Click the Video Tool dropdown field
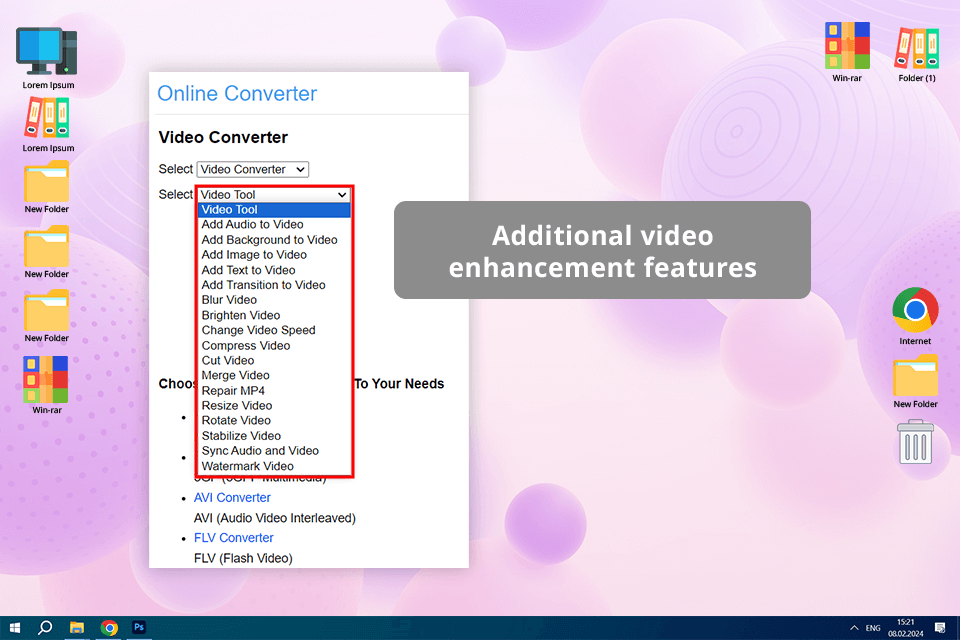The image size is (960, 640). pos(274,195)
